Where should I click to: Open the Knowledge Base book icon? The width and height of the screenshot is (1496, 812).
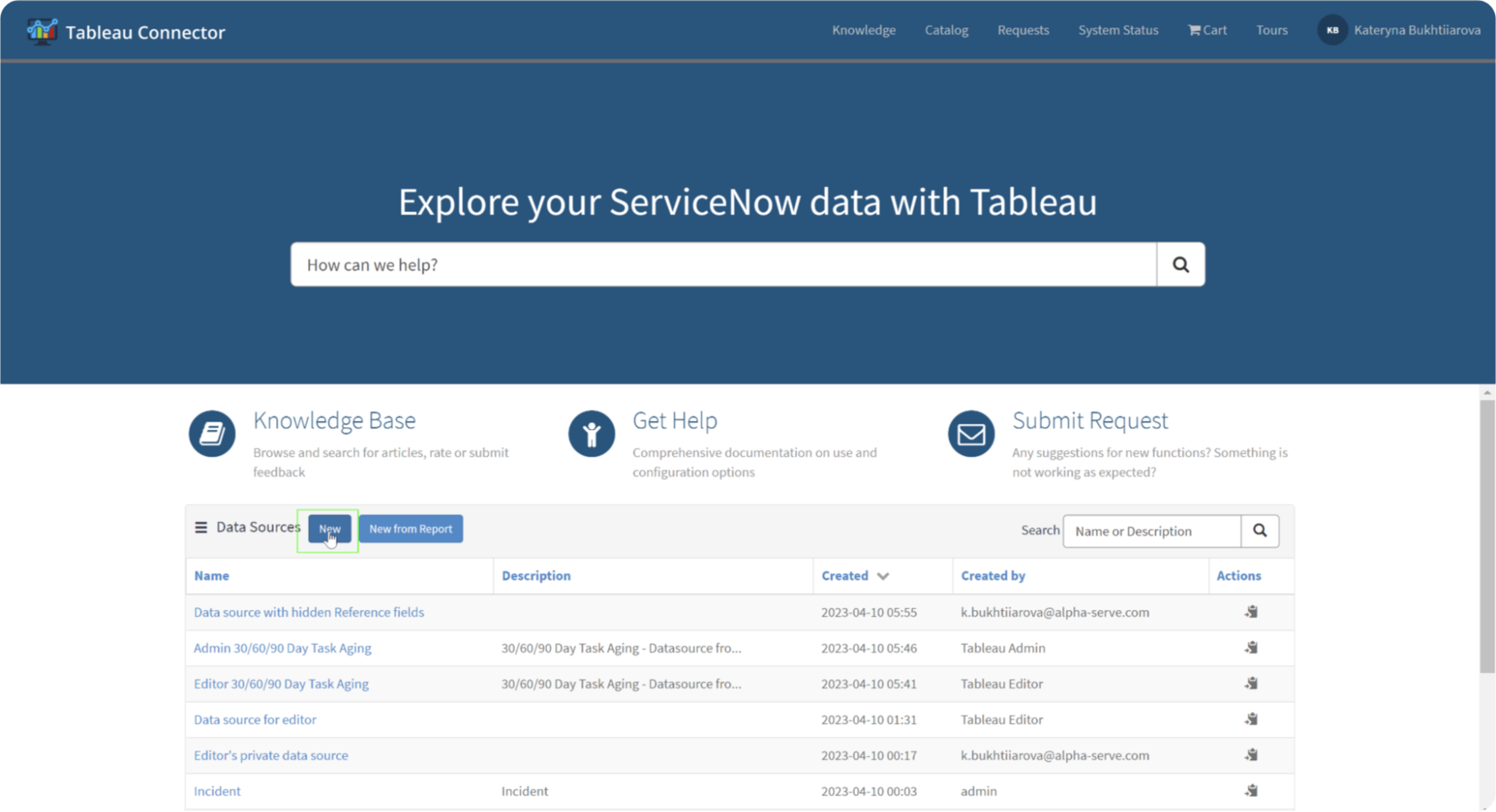coord(211,434)
